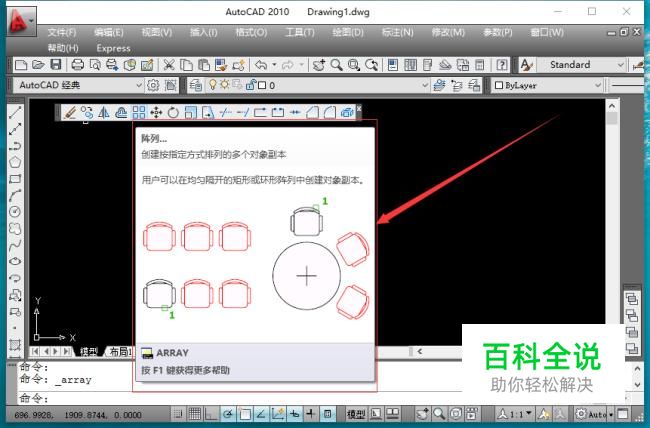Open the 文件(F) menu

(62, 32)
